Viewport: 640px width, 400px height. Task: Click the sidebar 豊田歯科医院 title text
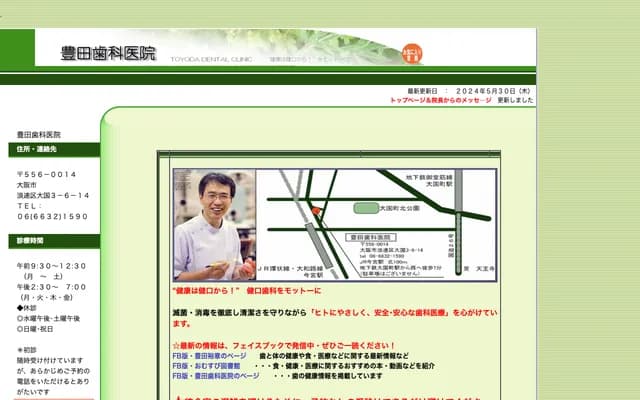pyautogui.click(x=39, y=135)
